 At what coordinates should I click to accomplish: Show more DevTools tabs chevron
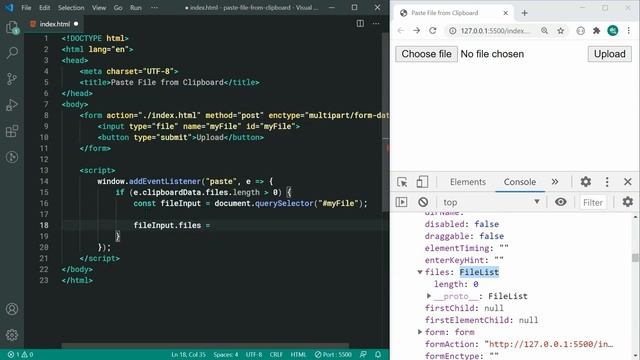click(555, 182)
